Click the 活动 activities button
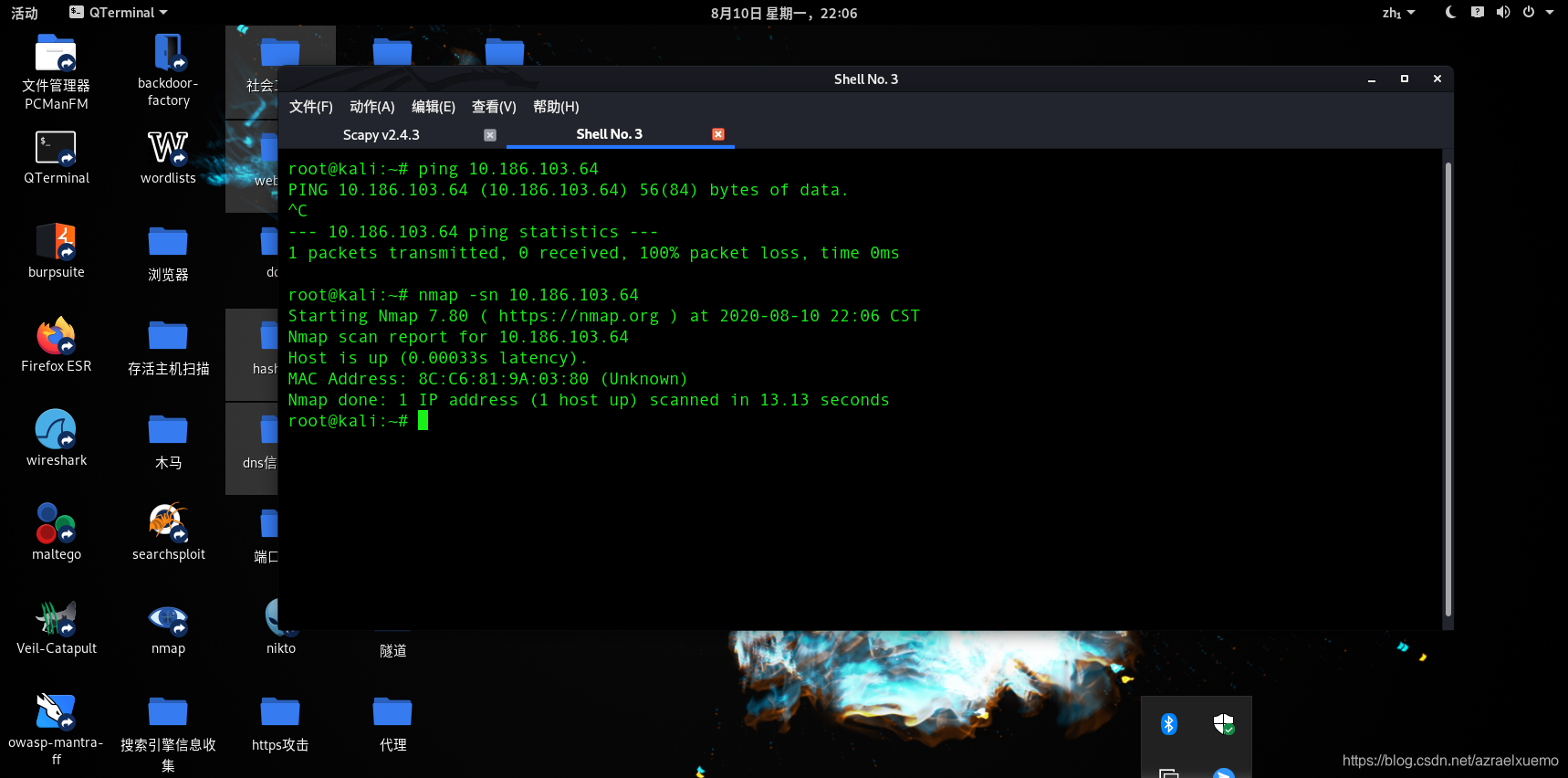This screenshot has height=778, width=1568. pyautogui.click(x=25, y=13)
